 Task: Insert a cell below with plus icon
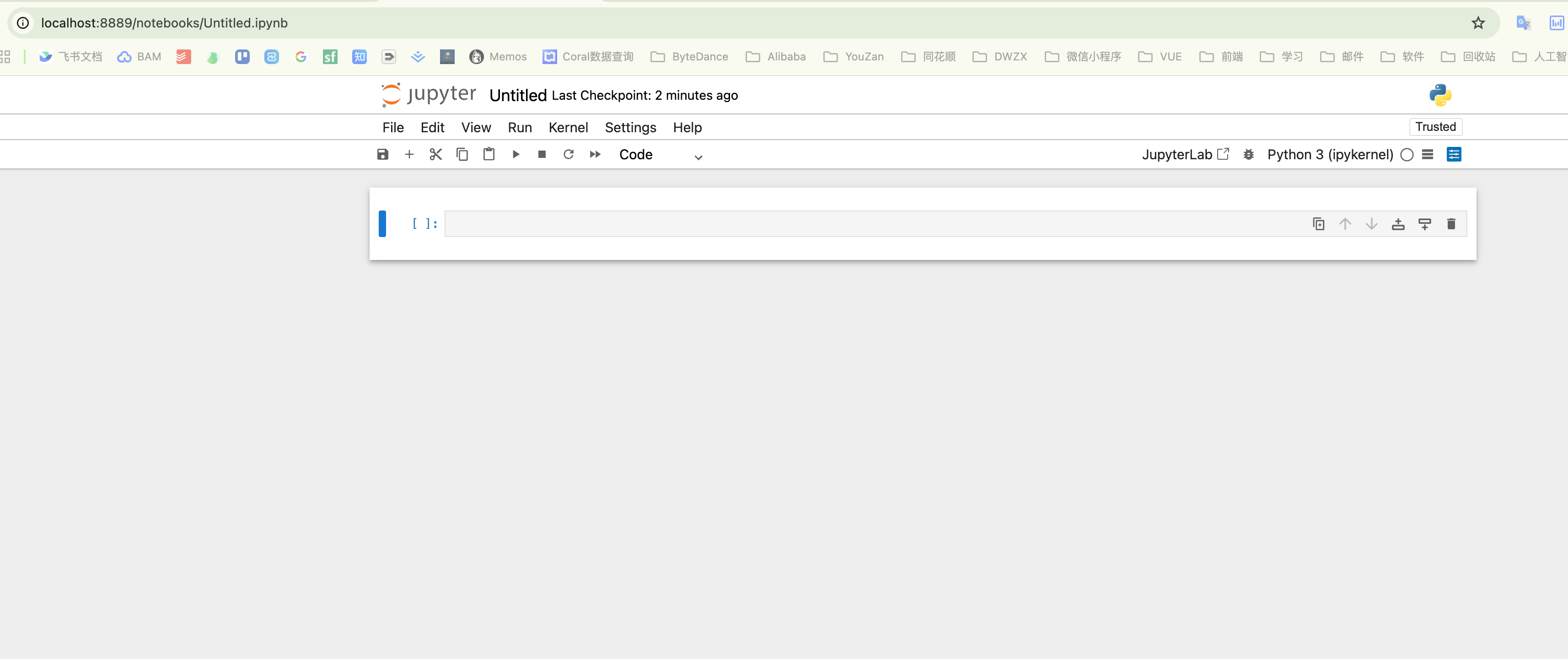click(x=409, y=155)
